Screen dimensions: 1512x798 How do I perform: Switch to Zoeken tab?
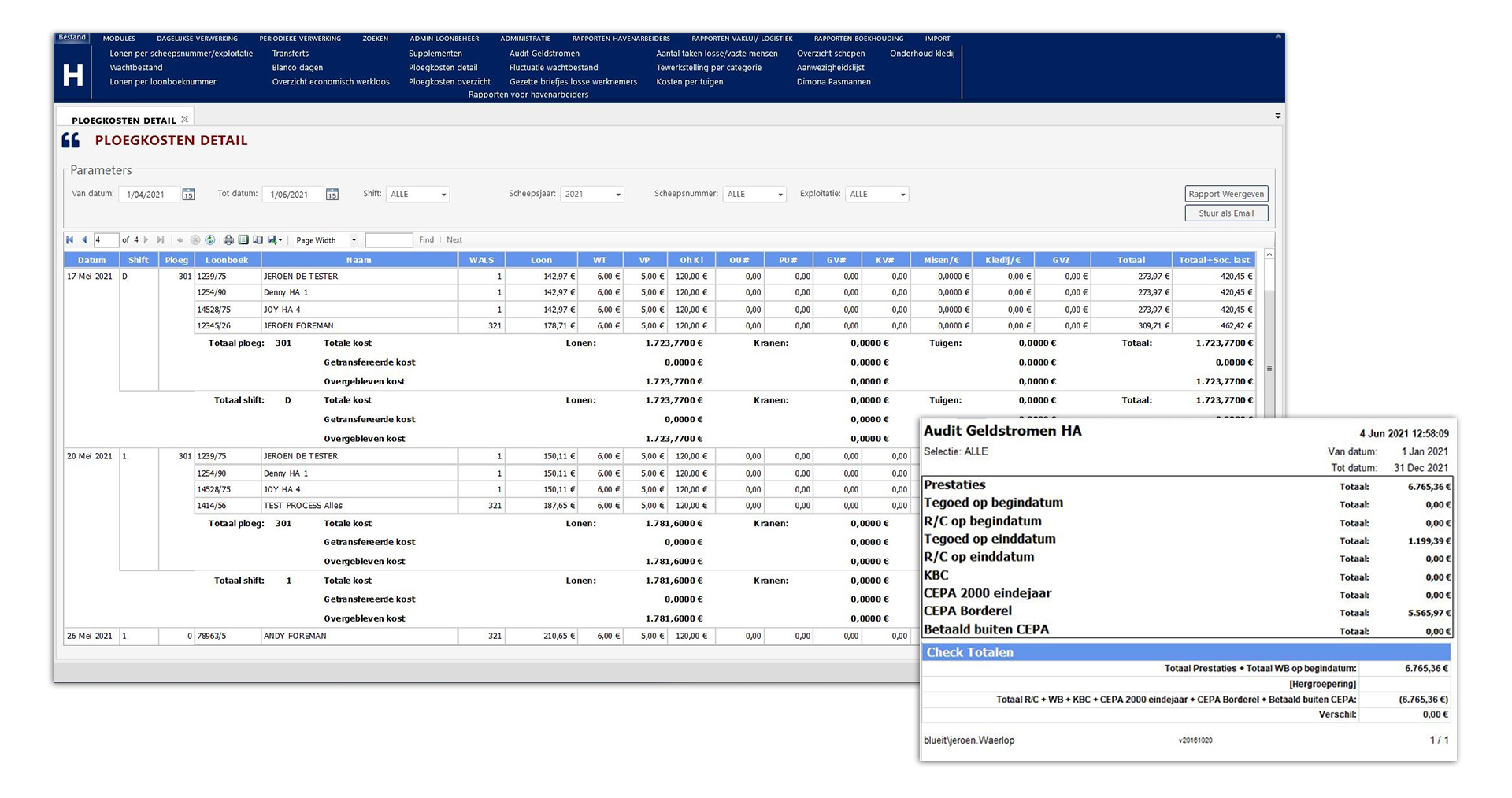click(x=375, y=39)
